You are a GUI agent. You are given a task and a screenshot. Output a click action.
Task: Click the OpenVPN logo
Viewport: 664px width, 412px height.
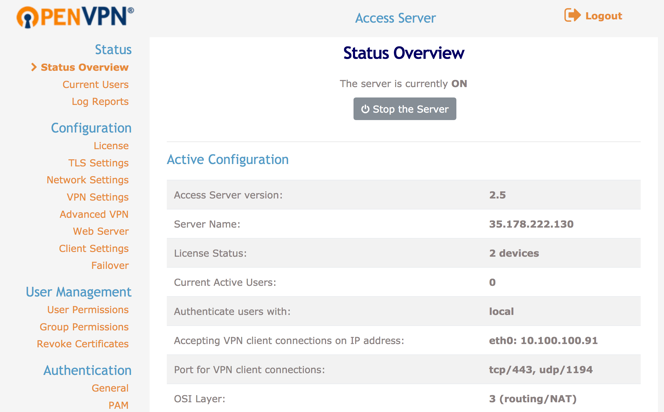(x=75, y=17)
